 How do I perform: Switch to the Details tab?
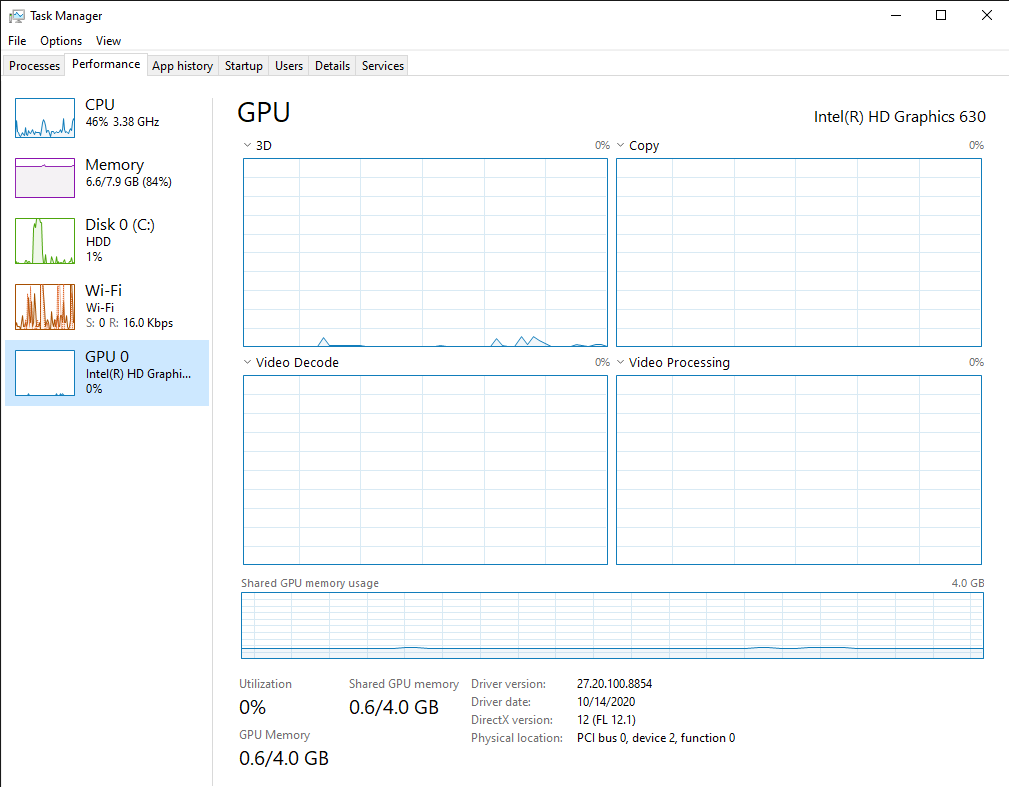coord(332,66)
